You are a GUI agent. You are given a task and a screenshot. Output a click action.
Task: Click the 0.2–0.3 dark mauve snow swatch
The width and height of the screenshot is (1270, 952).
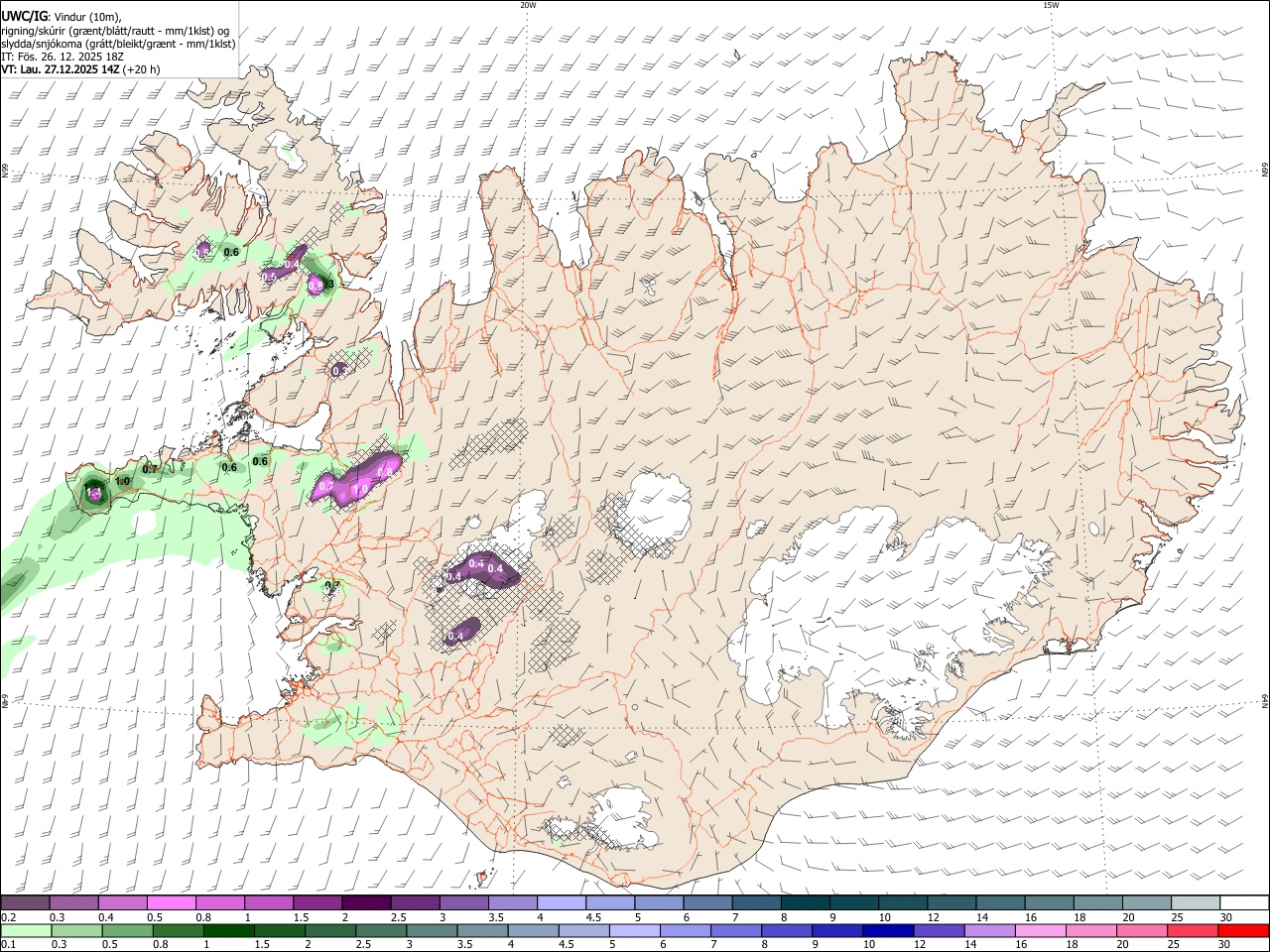(25, 903)
